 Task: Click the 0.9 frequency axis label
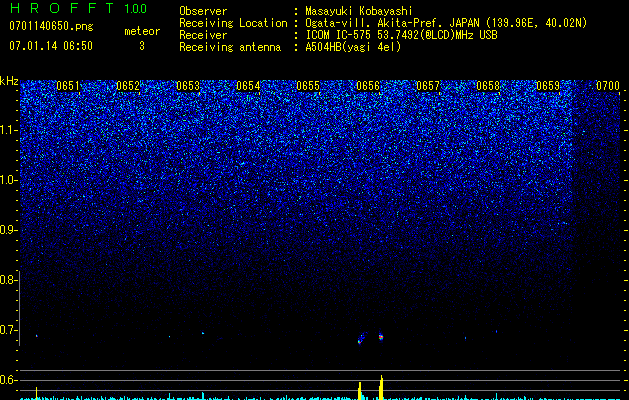[8, 230]
